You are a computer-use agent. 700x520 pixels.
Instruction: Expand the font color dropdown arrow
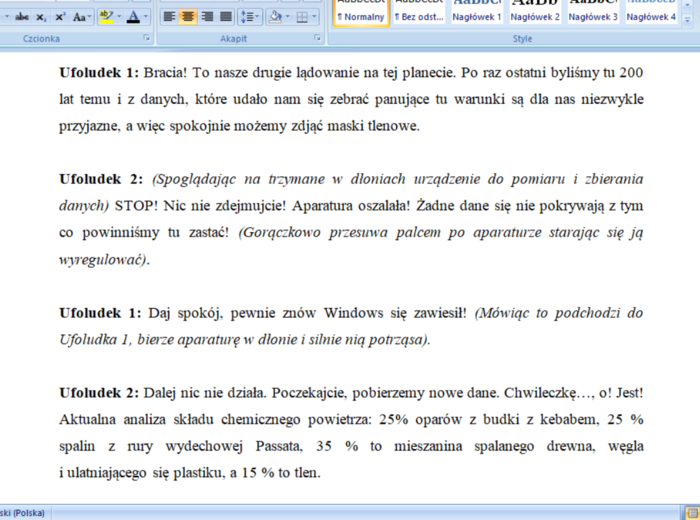click(147, 17)
